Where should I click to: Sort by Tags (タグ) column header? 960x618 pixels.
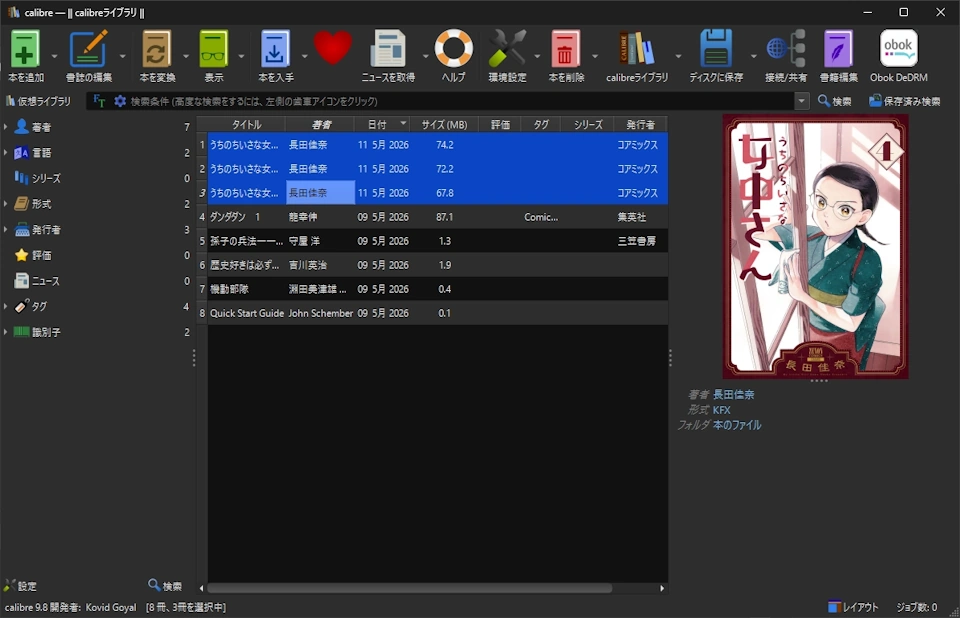541,124
